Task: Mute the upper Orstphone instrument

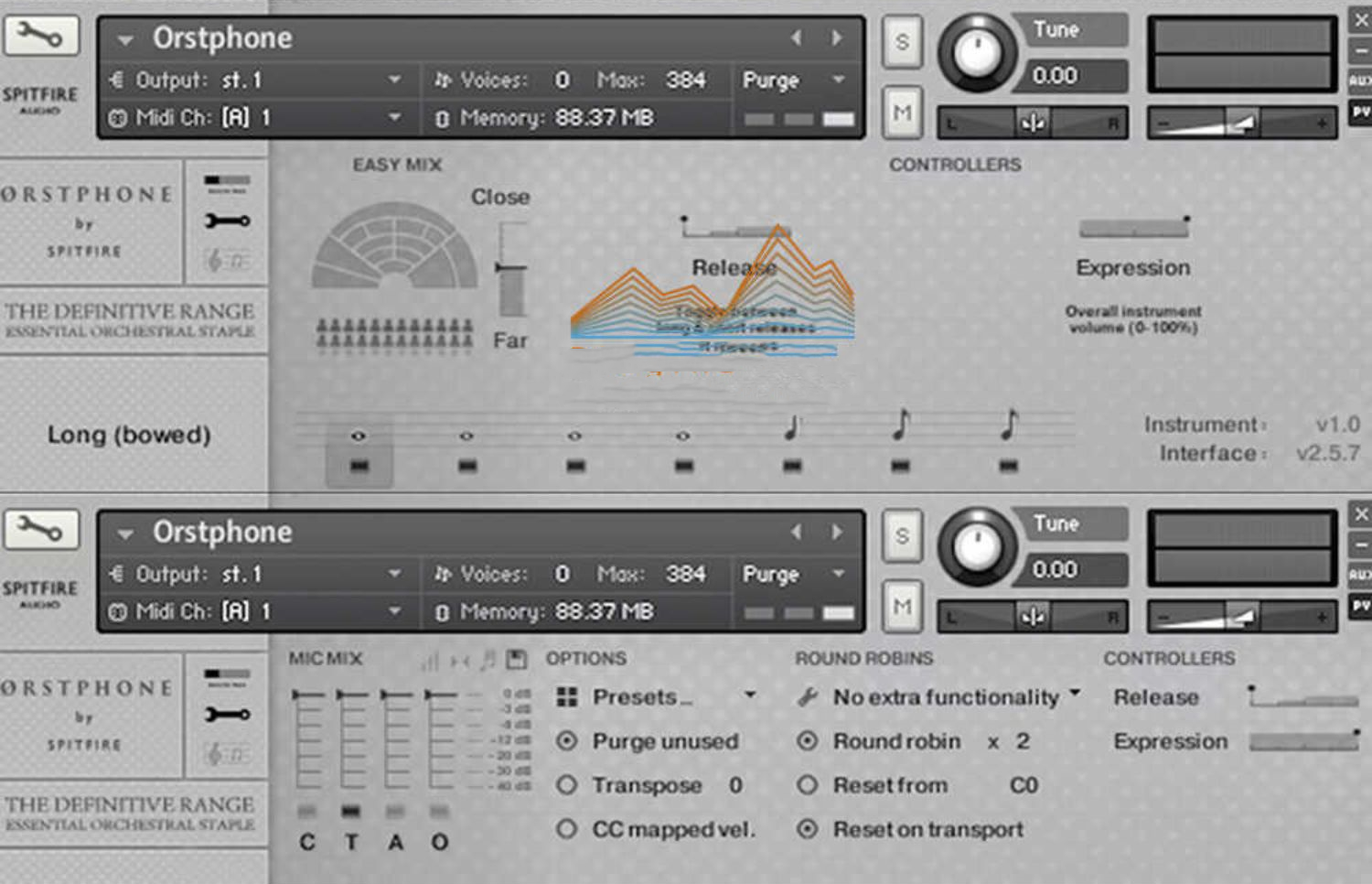Action: point(902,113)
